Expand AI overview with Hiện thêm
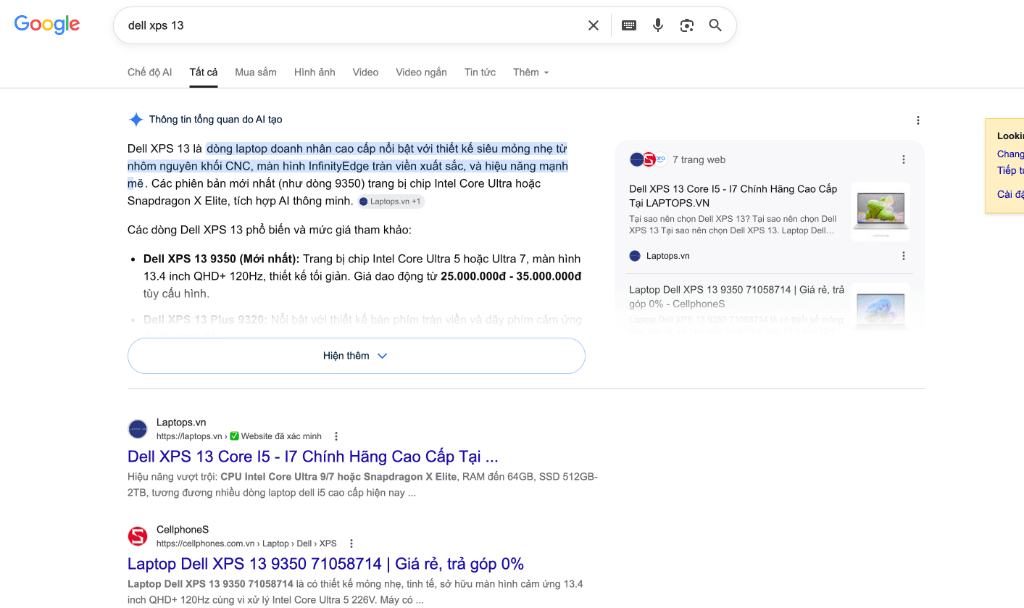Viewport: 1024px width, 608px height. [356, 356]
